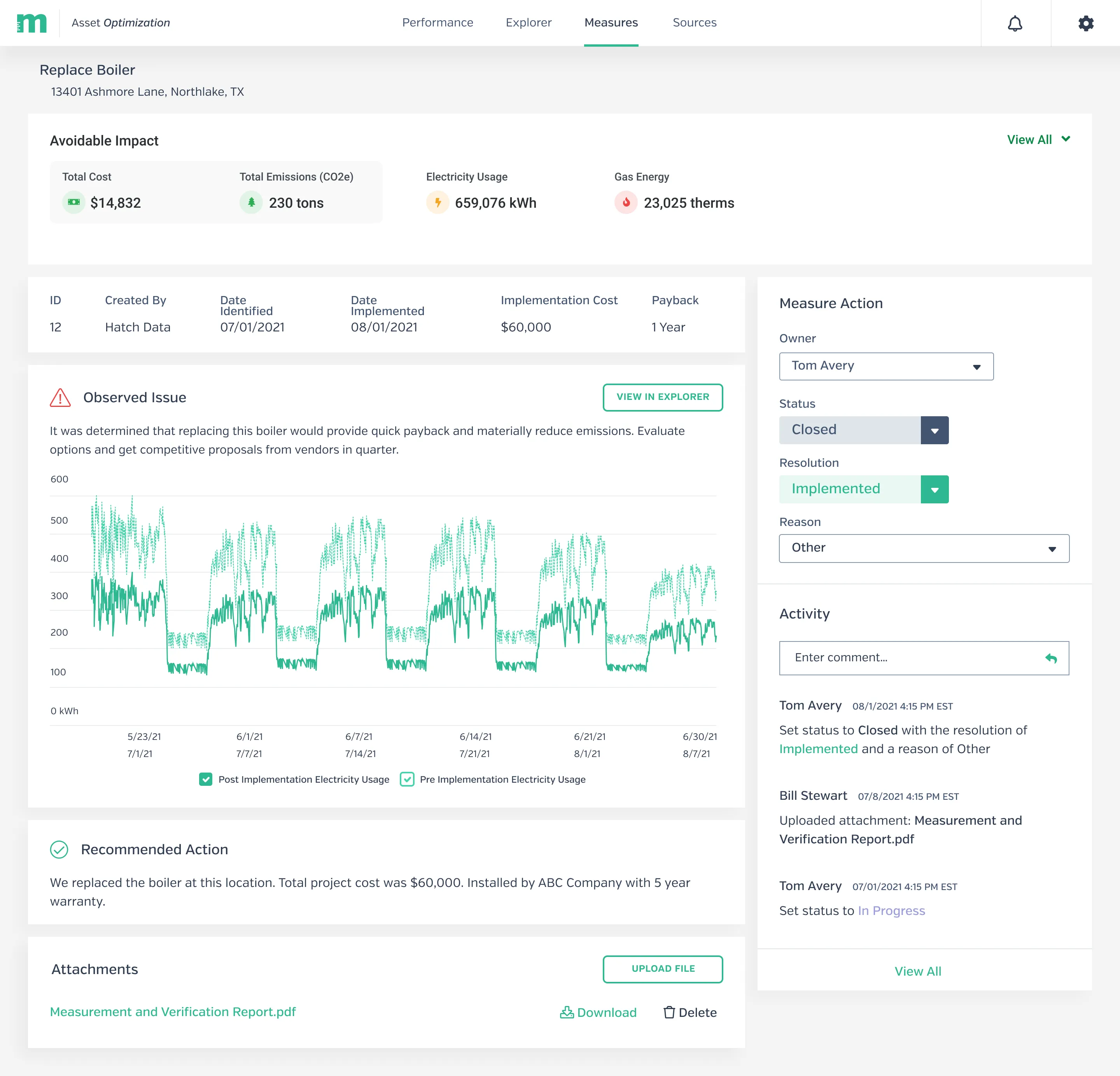Image resolution: width=1120 pixels, height=1076 pixels.
Task: Click the green m logo
Action: tap(31, 23)
